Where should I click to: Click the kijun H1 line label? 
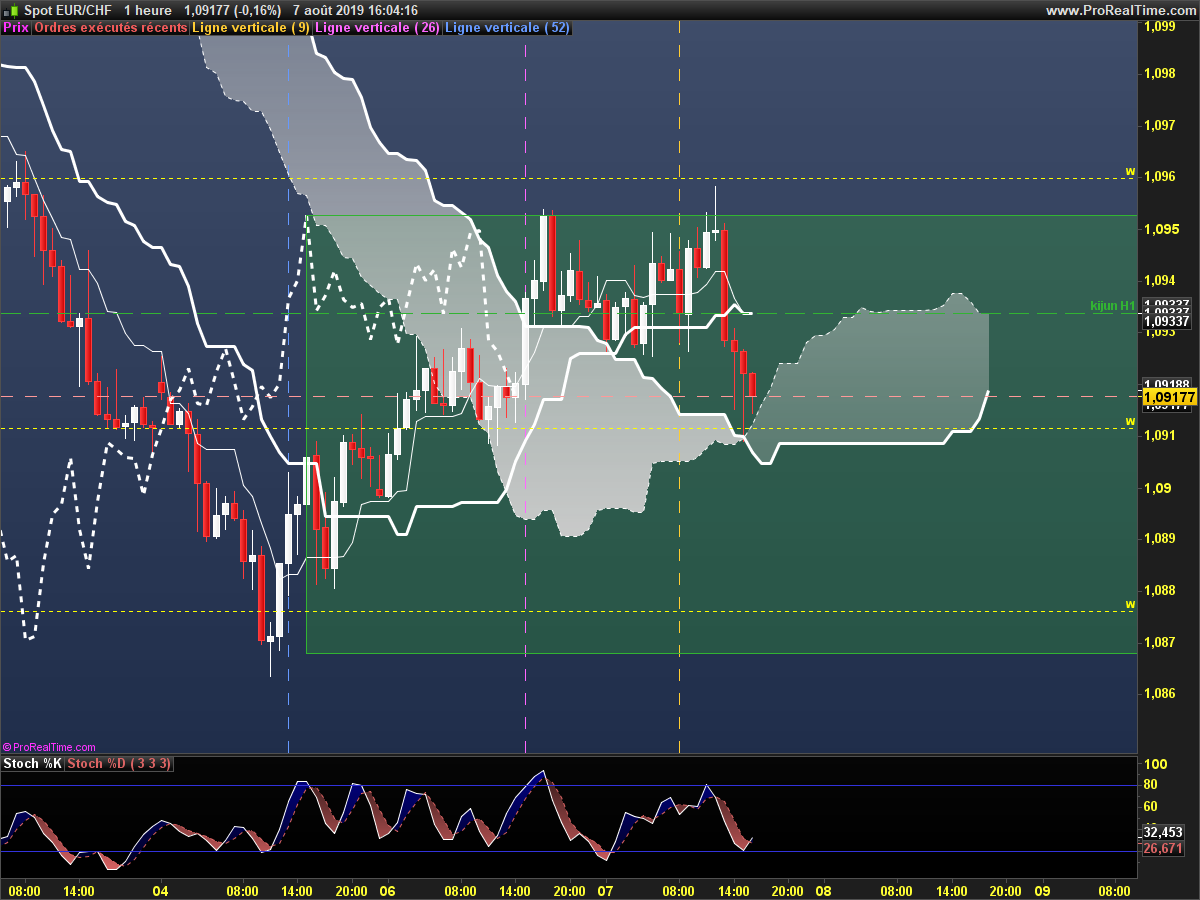(1111, 304)
